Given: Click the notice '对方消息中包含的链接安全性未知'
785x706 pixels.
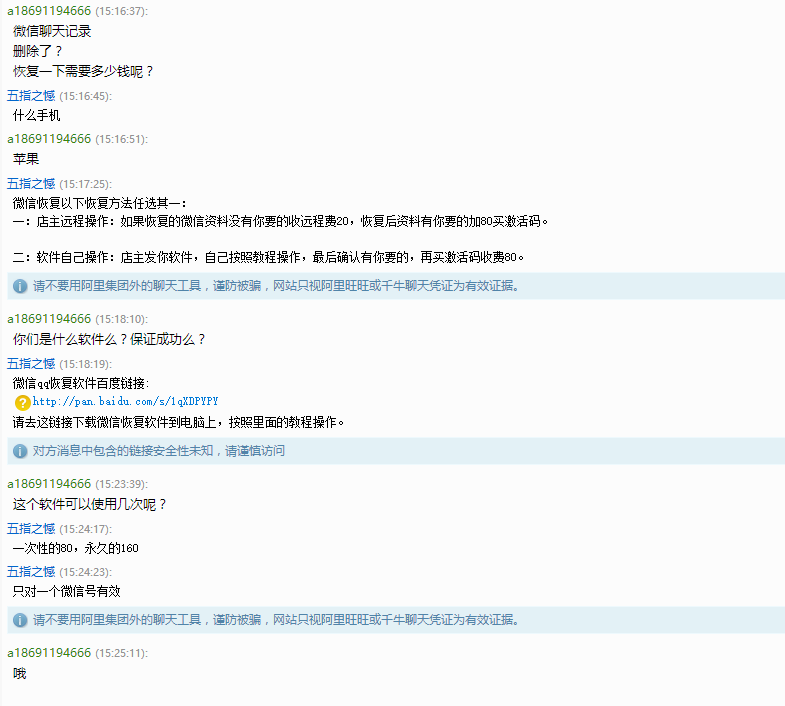Looking at the screenshot, I should [159, 451].
